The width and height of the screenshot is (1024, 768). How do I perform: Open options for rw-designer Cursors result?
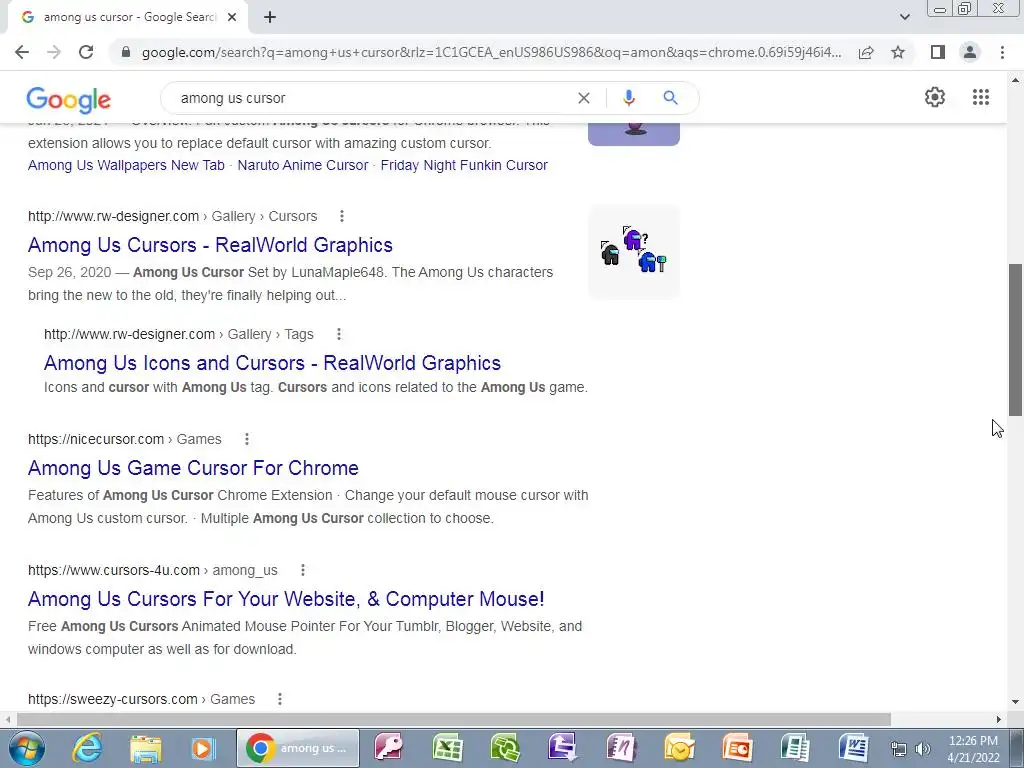tap(342, 216)
